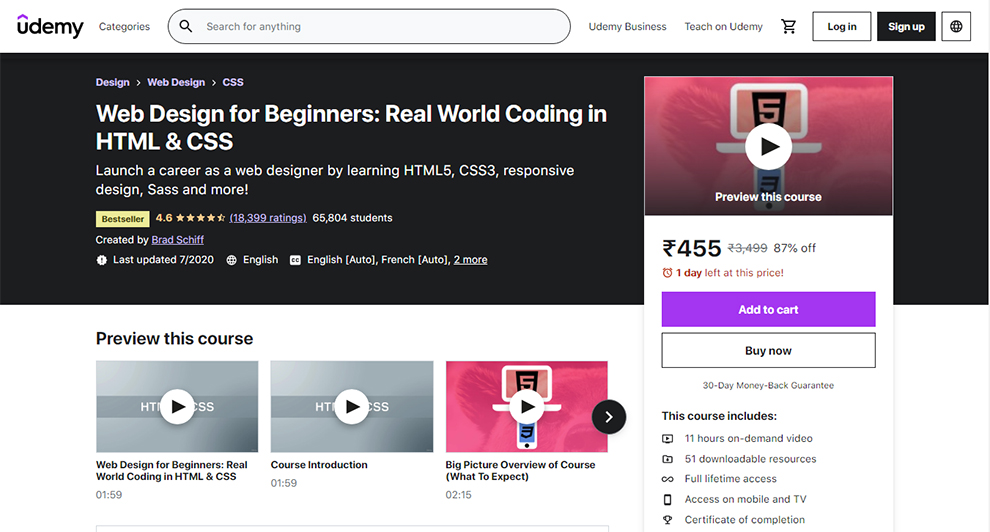Click the Full lifetime access text
Image resolution: width=990 pixels, height=532 pixels.
[731, 479]
